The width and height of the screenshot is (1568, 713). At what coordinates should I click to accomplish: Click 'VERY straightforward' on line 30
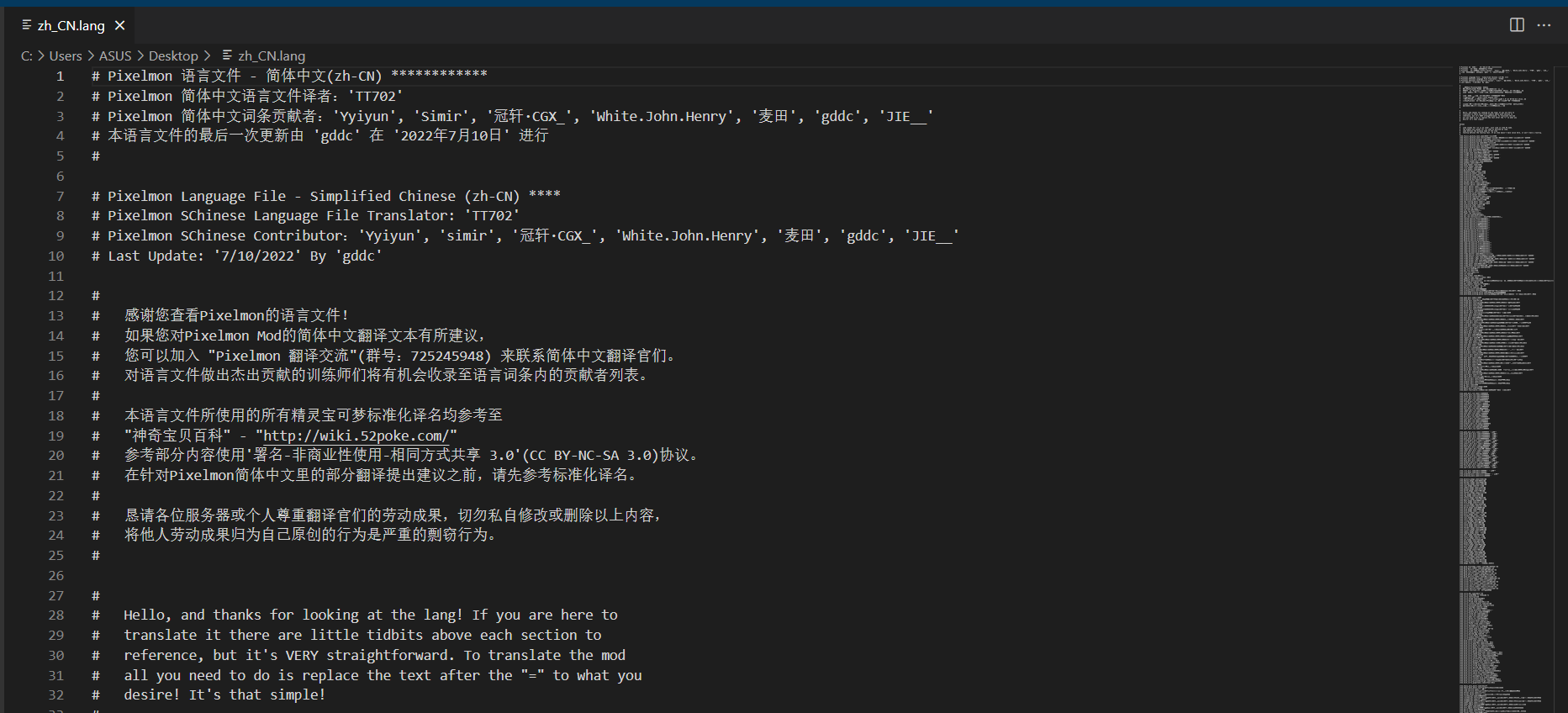pyautogui.click(x=367, y=655)
